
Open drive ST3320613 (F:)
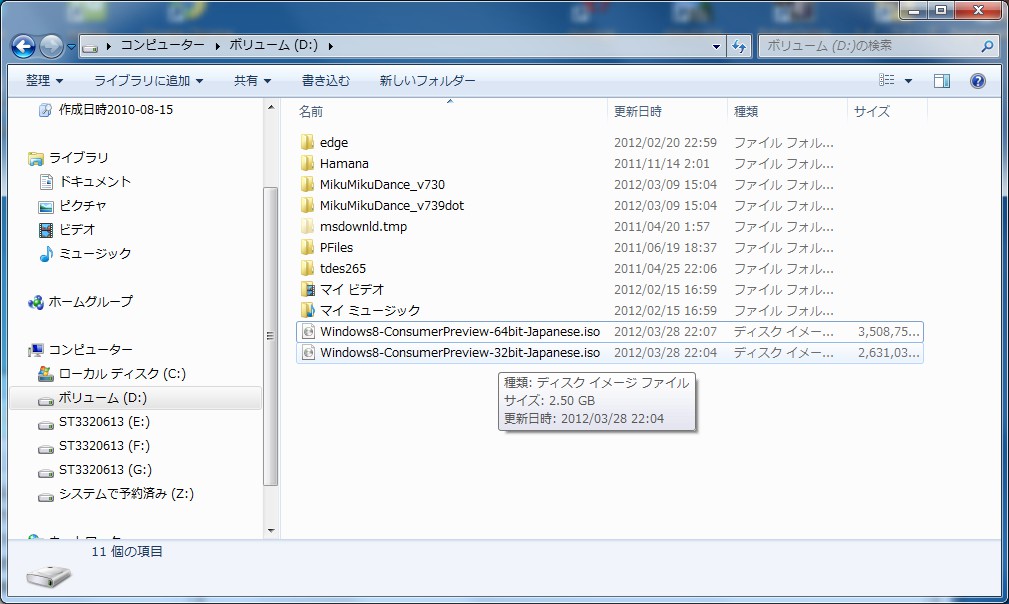pyautogui.click(x=104, y=446)
